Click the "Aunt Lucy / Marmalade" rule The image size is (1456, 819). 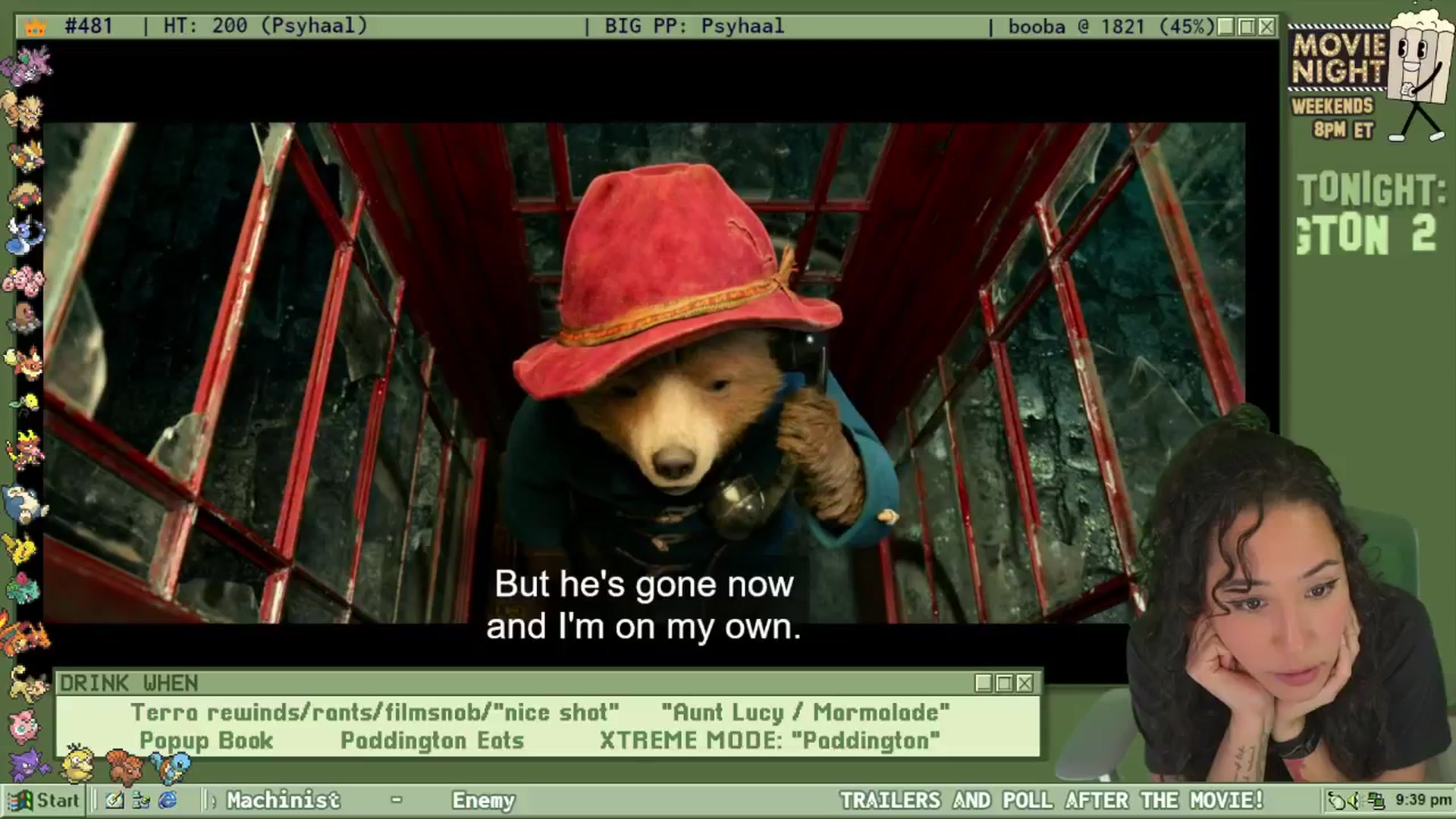[x=805, y=712]
